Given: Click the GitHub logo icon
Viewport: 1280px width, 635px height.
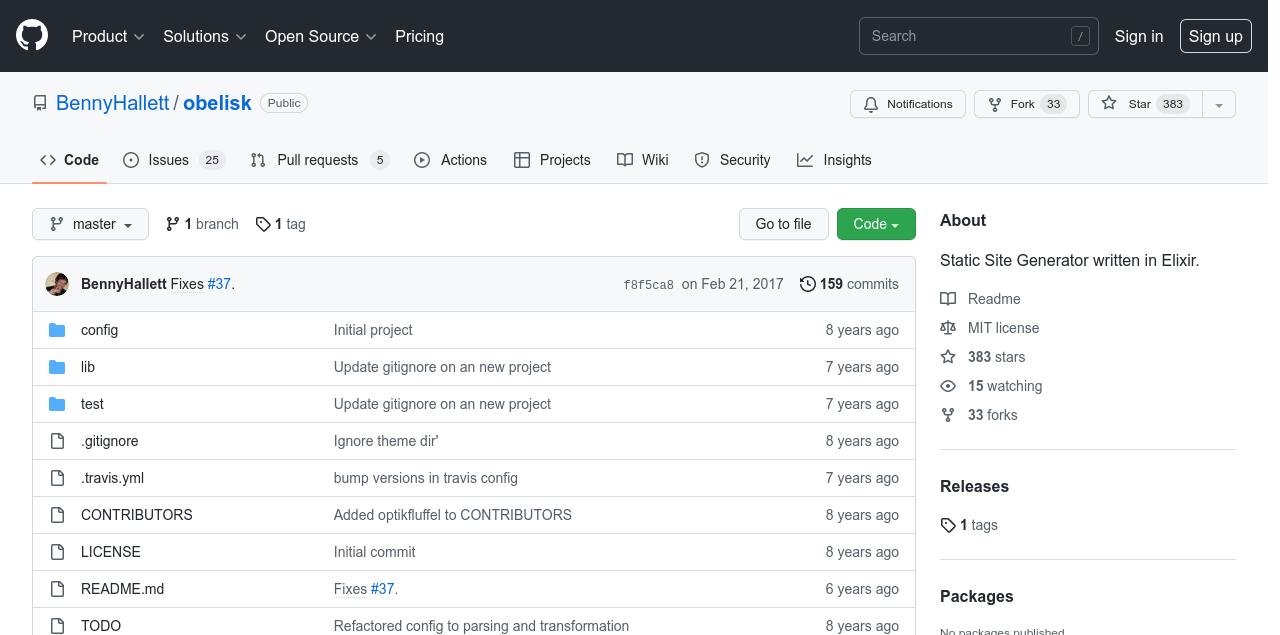Looking at the screenshot, I should click(32, 36).
